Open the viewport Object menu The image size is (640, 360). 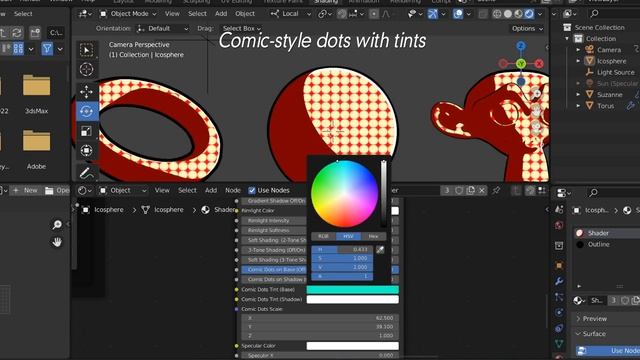point(245,14)
